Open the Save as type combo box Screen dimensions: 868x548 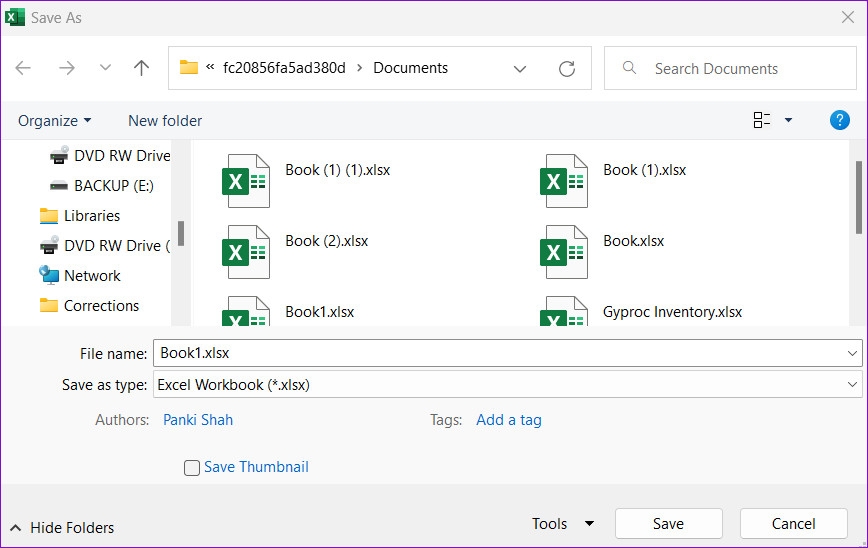[508, 385]
